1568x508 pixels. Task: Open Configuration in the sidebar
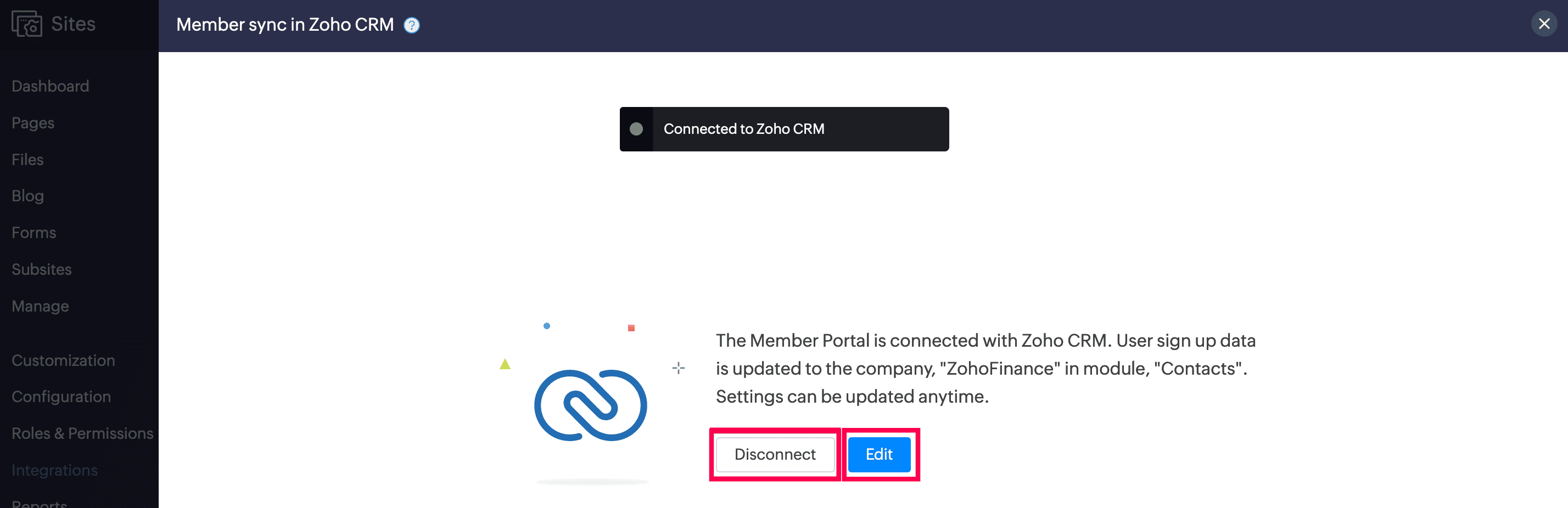[x=61, y=397]
